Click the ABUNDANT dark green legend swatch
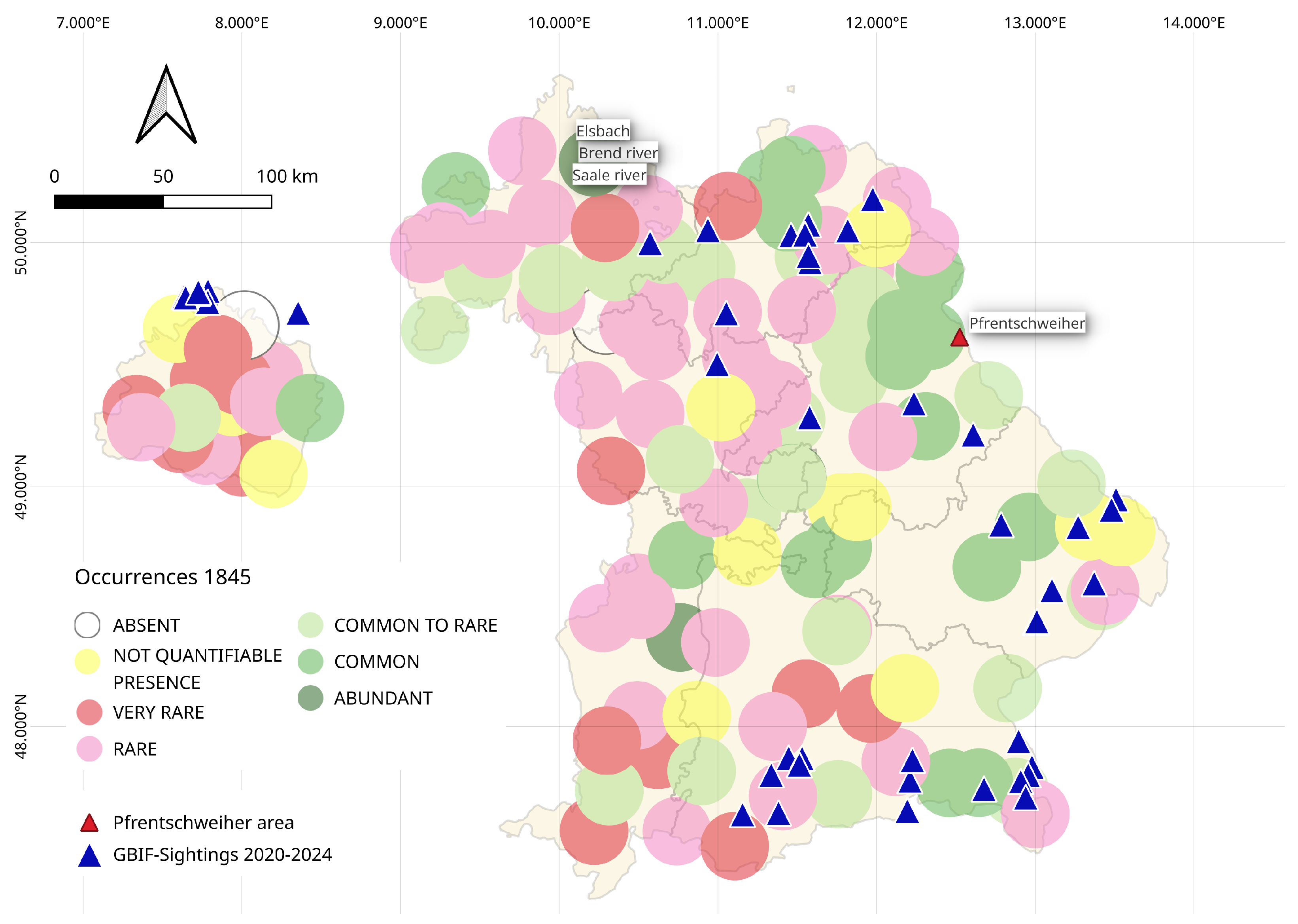The image size is (1298, 924). pyautogui.click(x=311, y=698)
